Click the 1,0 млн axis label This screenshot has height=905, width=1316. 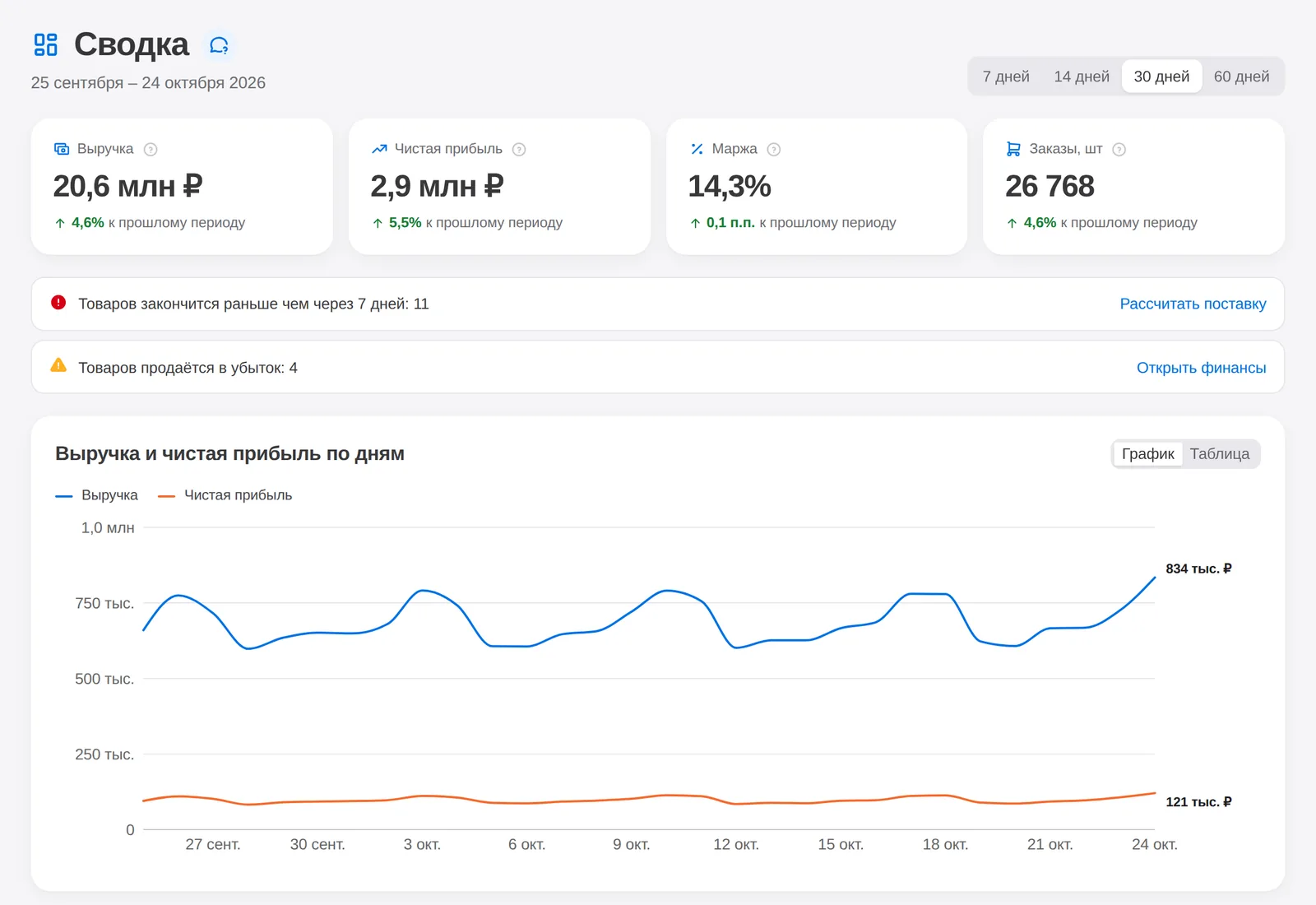pos(108,528)
